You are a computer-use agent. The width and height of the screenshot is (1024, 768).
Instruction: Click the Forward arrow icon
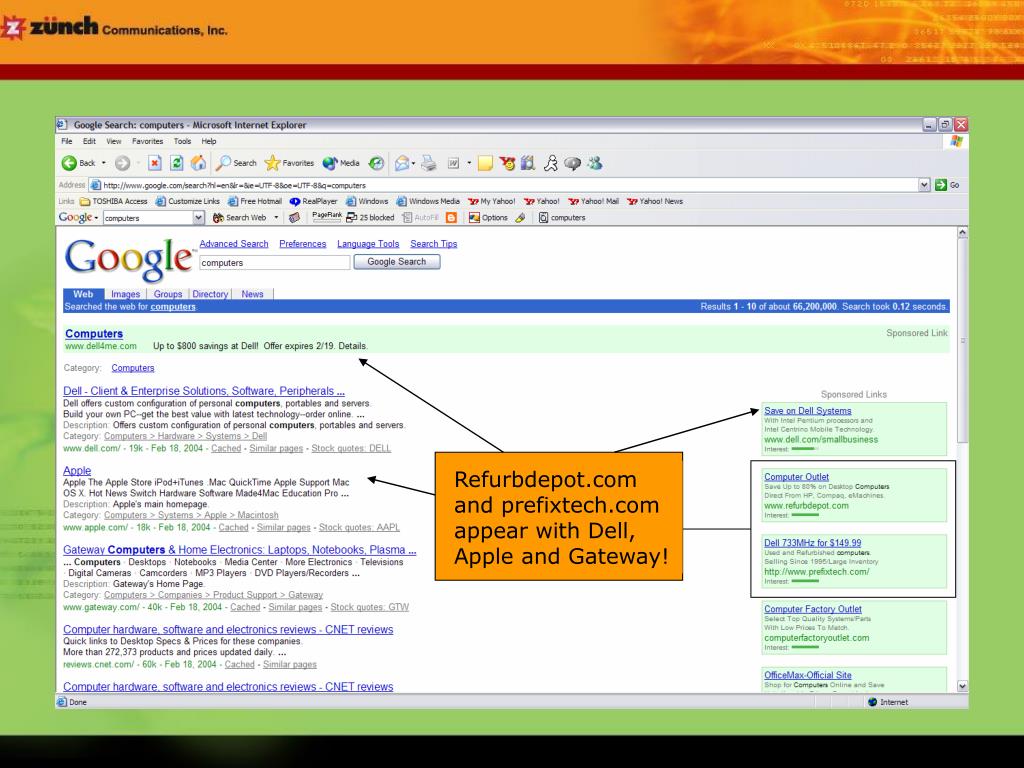point(122,163)
